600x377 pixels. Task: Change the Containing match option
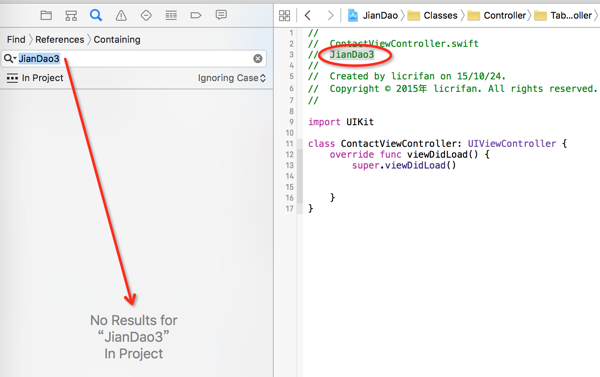click(117, 39)
